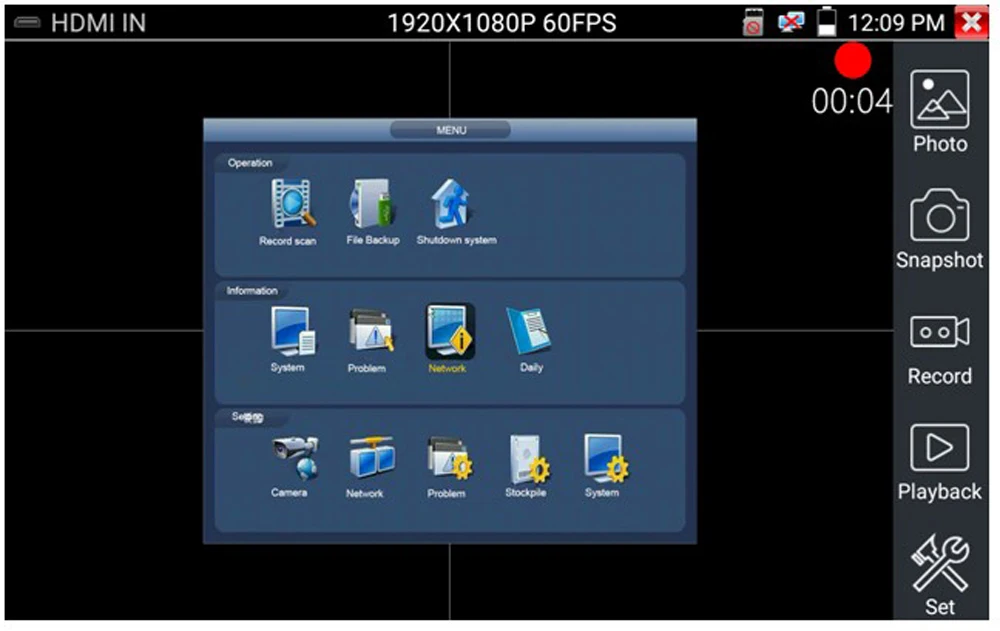This screenshot has height=631, width=1000.
Task: Select Shutdown system icon
Action: (x=452, y=204)
